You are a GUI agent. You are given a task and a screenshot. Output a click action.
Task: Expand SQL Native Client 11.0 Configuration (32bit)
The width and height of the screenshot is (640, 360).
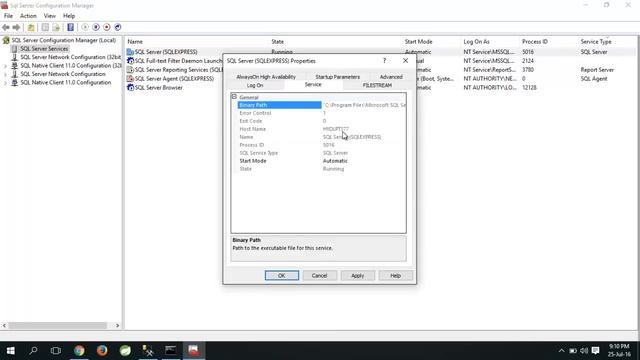(x=5, y=66)
